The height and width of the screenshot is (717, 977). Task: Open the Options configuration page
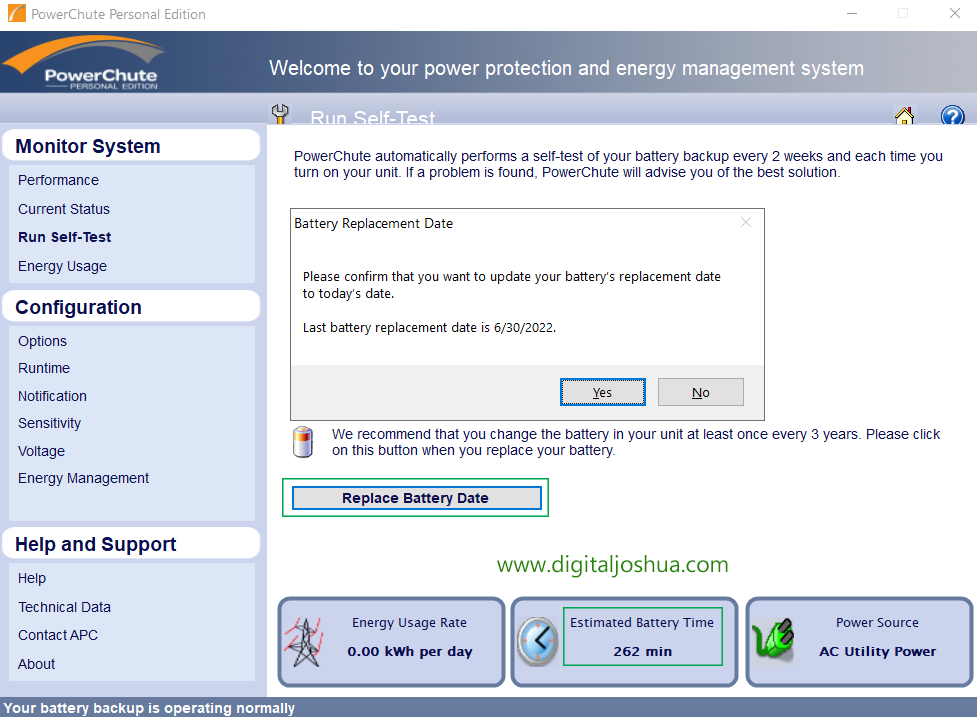(42, 341)
